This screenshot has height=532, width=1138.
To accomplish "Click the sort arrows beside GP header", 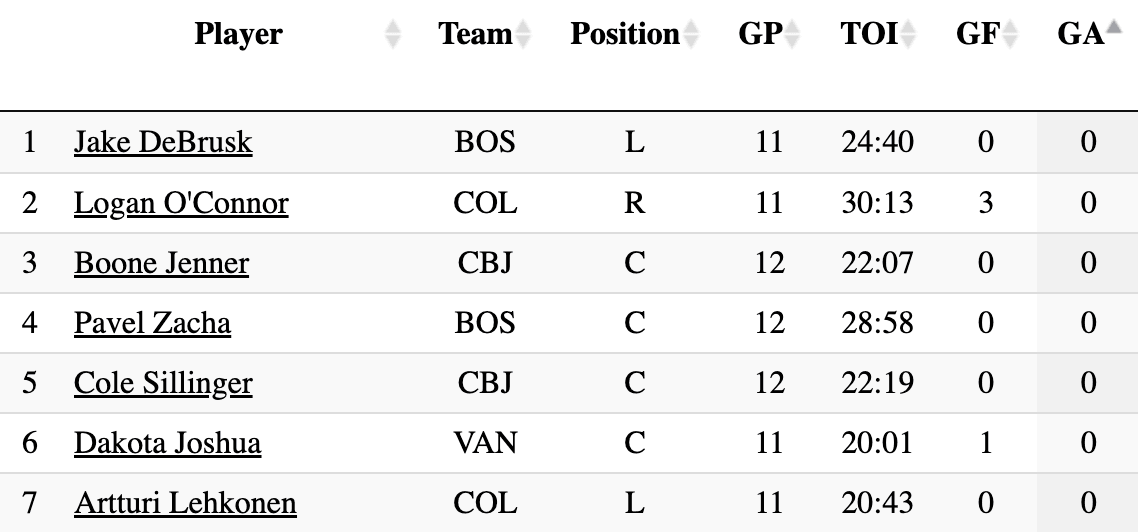I will click(793, 35).
